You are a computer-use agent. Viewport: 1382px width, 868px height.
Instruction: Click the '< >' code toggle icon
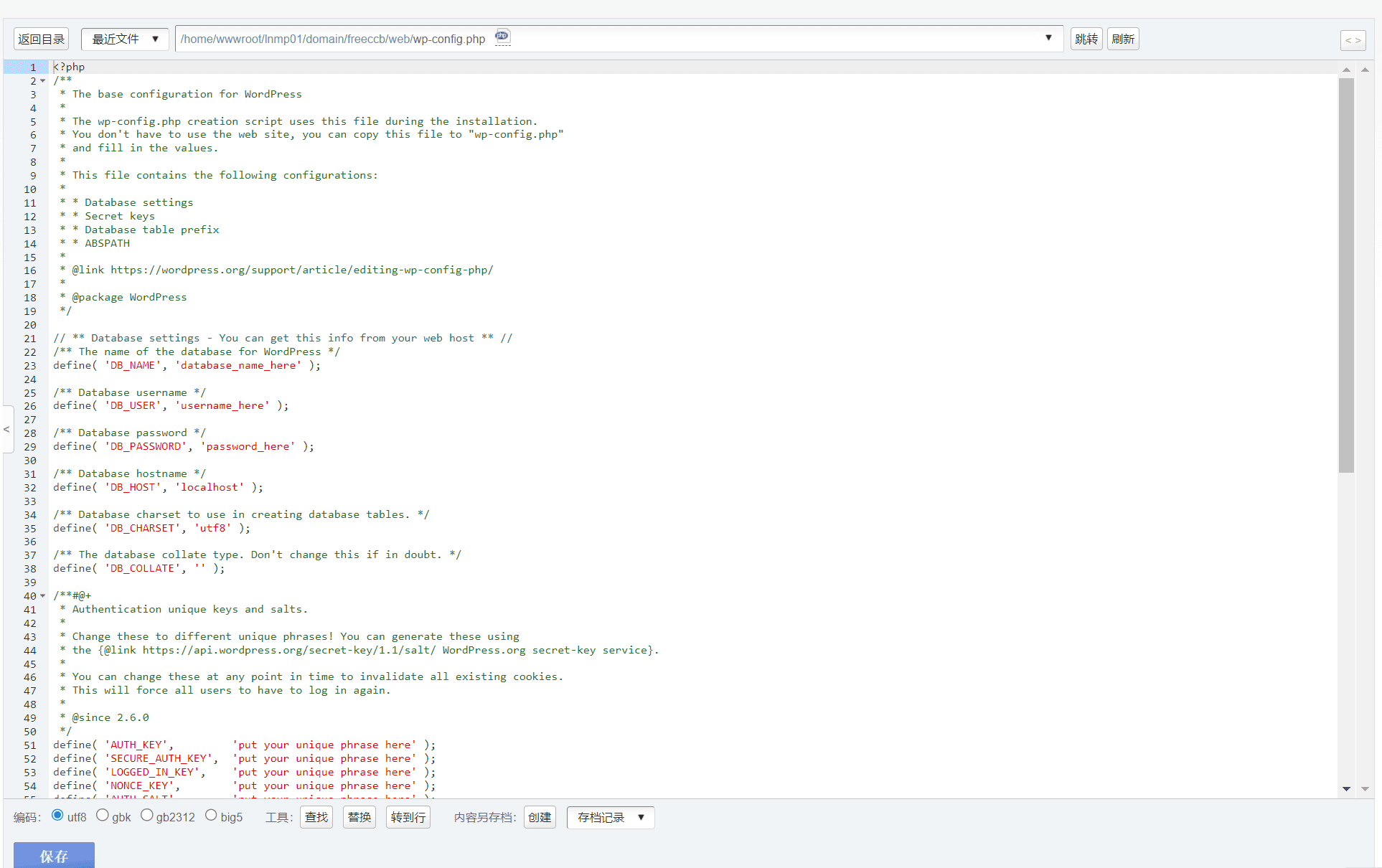tap(1353, 40)
